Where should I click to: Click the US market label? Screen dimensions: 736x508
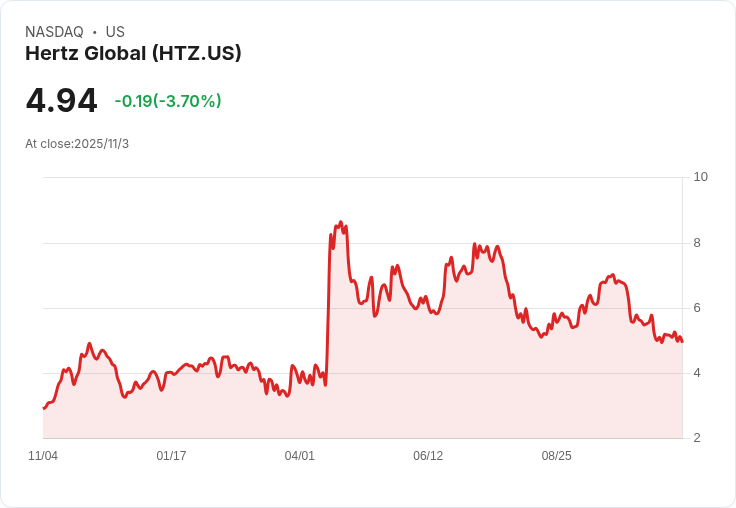click(115, 32)
